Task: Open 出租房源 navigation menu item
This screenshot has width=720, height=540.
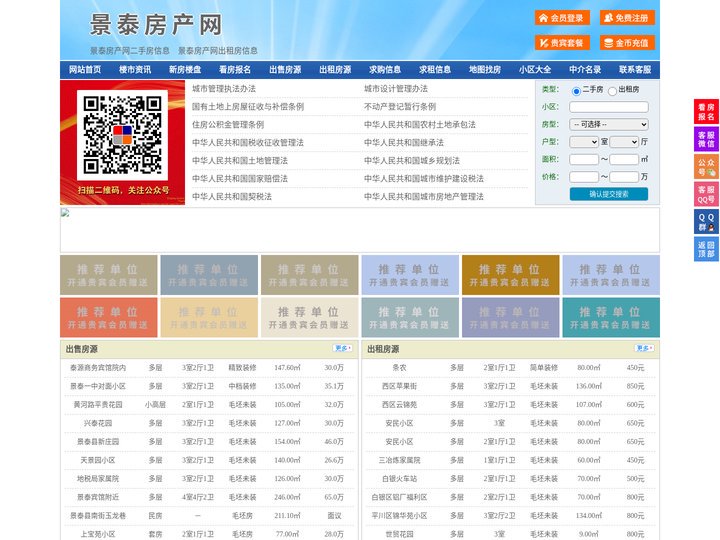Action: (x=335, y=70)
